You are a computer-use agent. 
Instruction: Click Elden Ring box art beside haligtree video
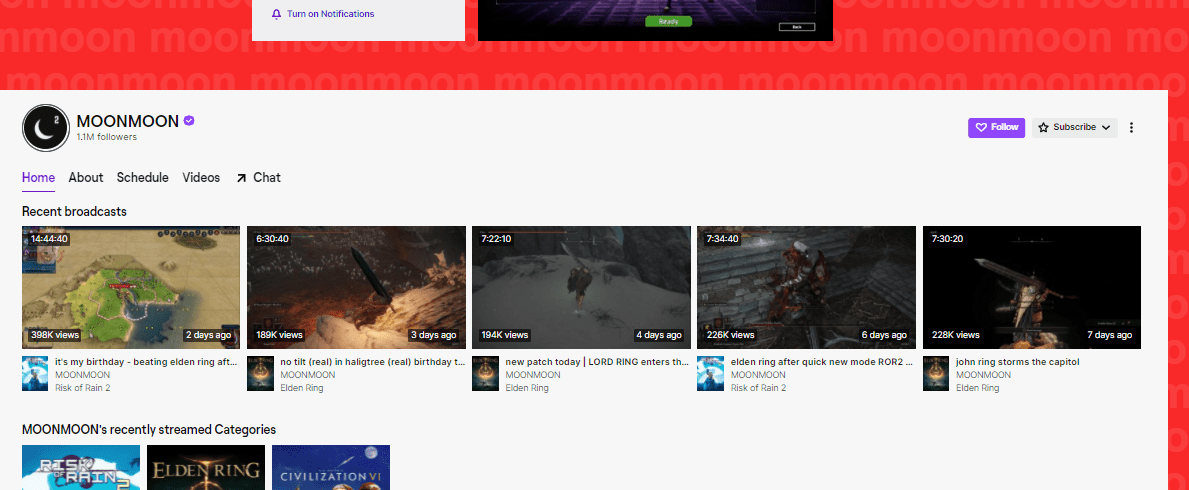[x=260, y=374]
